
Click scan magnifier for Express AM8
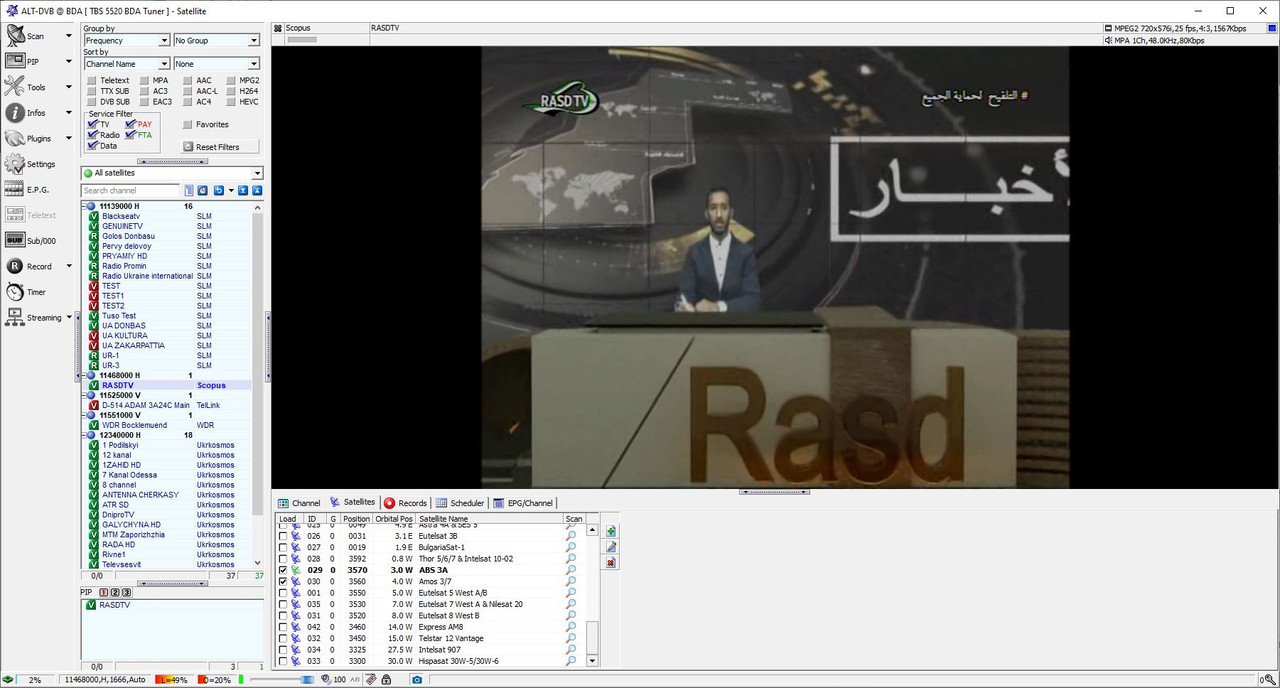571,627
